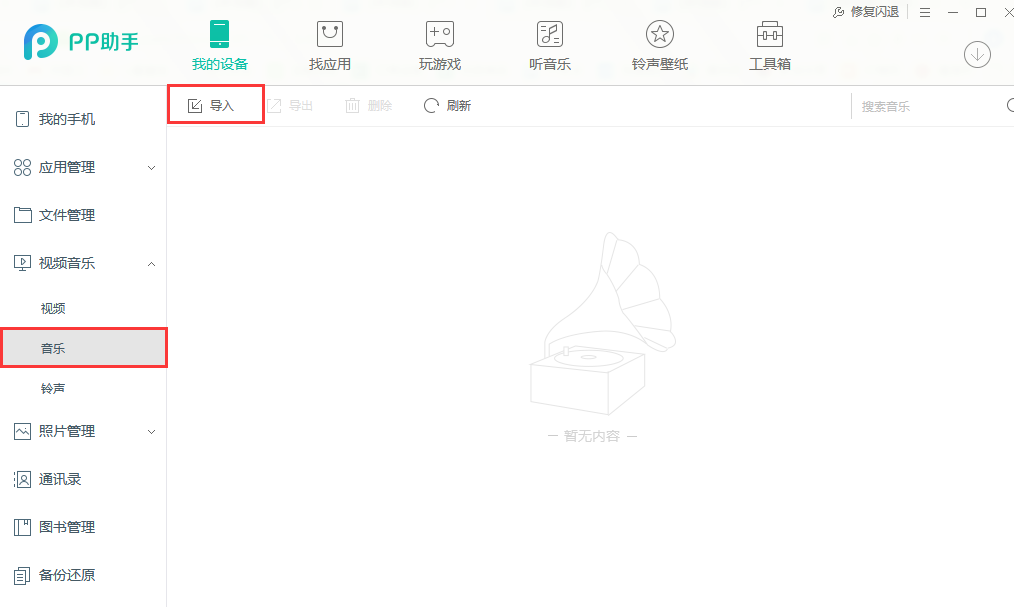Open the download manager arrow icon
The height and width of the screenshot is (607, 1014).
[x=977, y=55]
